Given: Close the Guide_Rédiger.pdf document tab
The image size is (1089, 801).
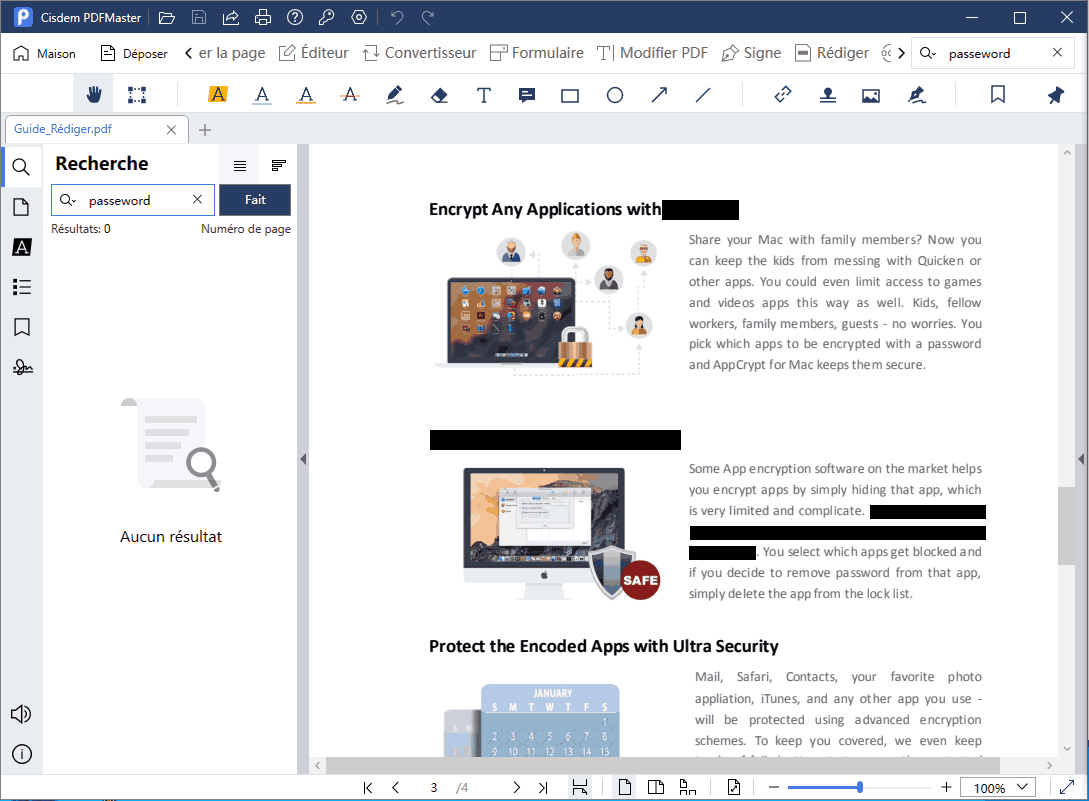Looking at the screenshot, I should pos(172,130).
